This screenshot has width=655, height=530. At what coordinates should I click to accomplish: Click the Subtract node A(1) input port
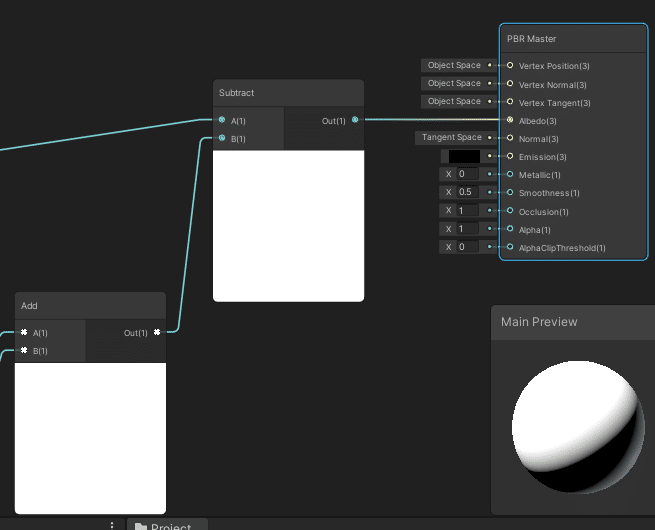(222, 120)
